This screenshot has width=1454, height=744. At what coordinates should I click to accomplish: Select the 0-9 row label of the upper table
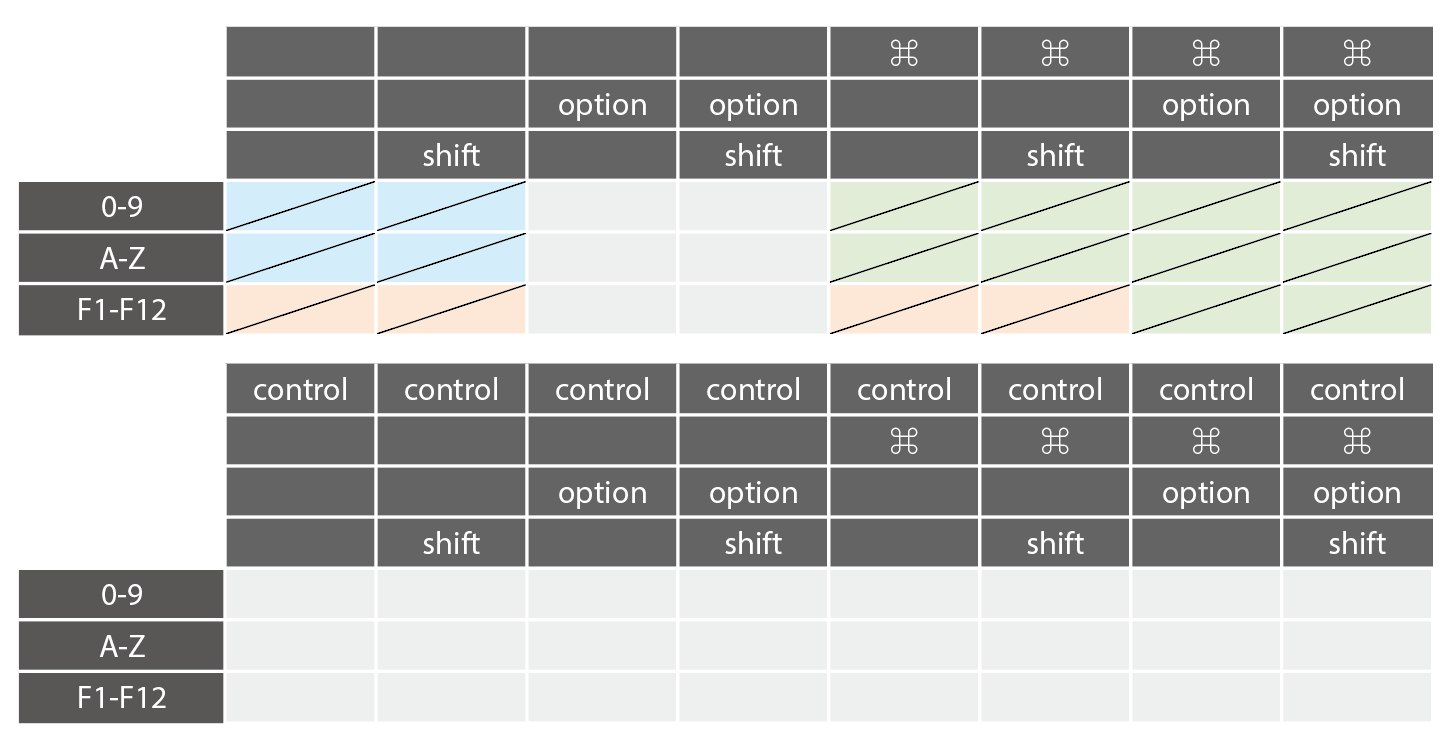point(121,207)
